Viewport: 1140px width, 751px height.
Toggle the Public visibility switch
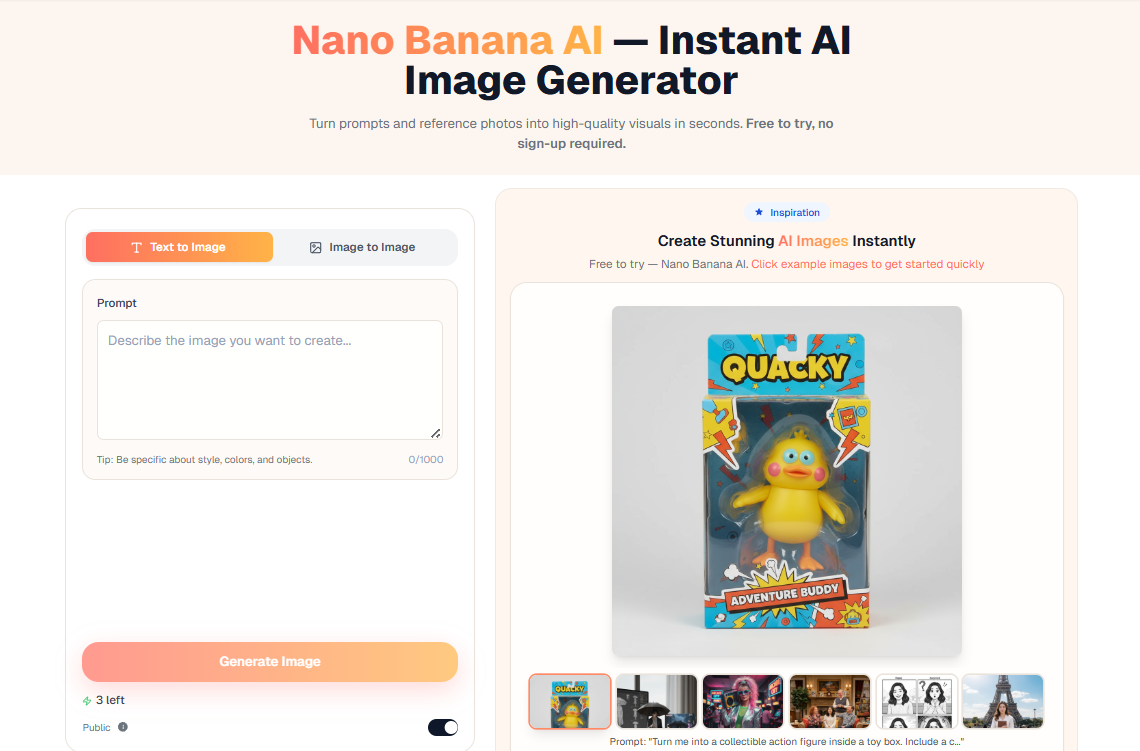click(443, 727)
